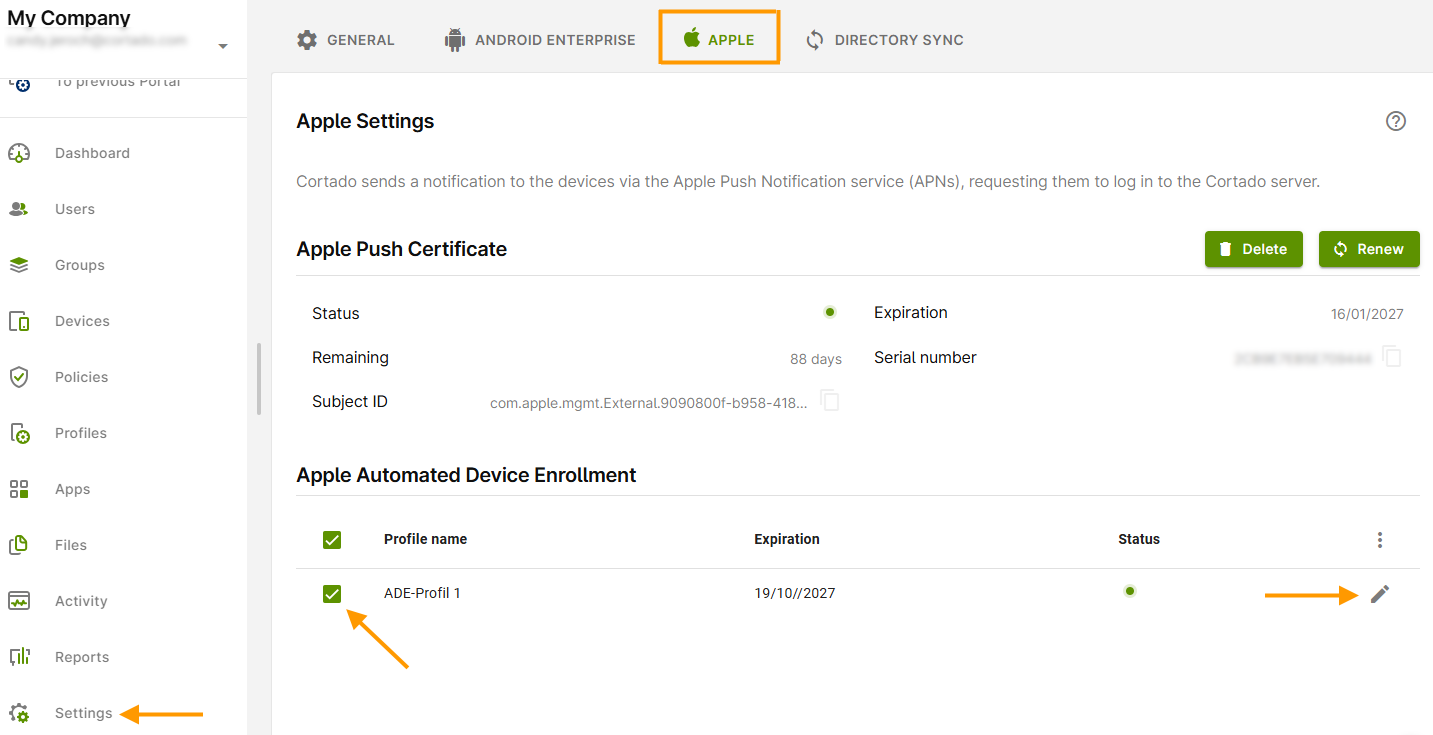Image resolution: width=1433 pixels, height=735 pixels.
Task: Open the Dashboard icon in sidebar
Action: [19, 153]
